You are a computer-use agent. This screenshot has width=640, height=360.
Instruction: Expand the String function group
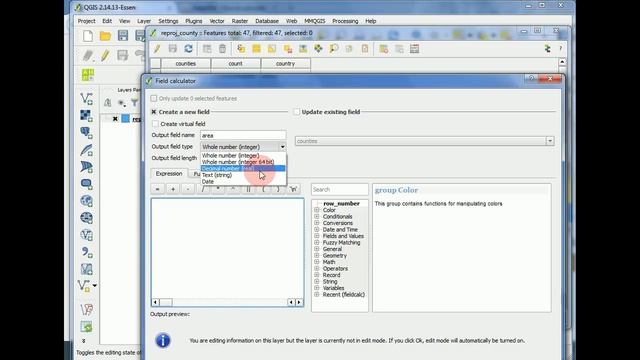[x=317, y=282]
